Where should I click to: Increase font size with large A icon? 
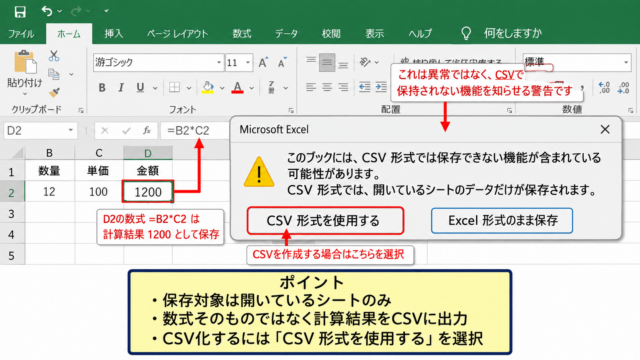263,62
